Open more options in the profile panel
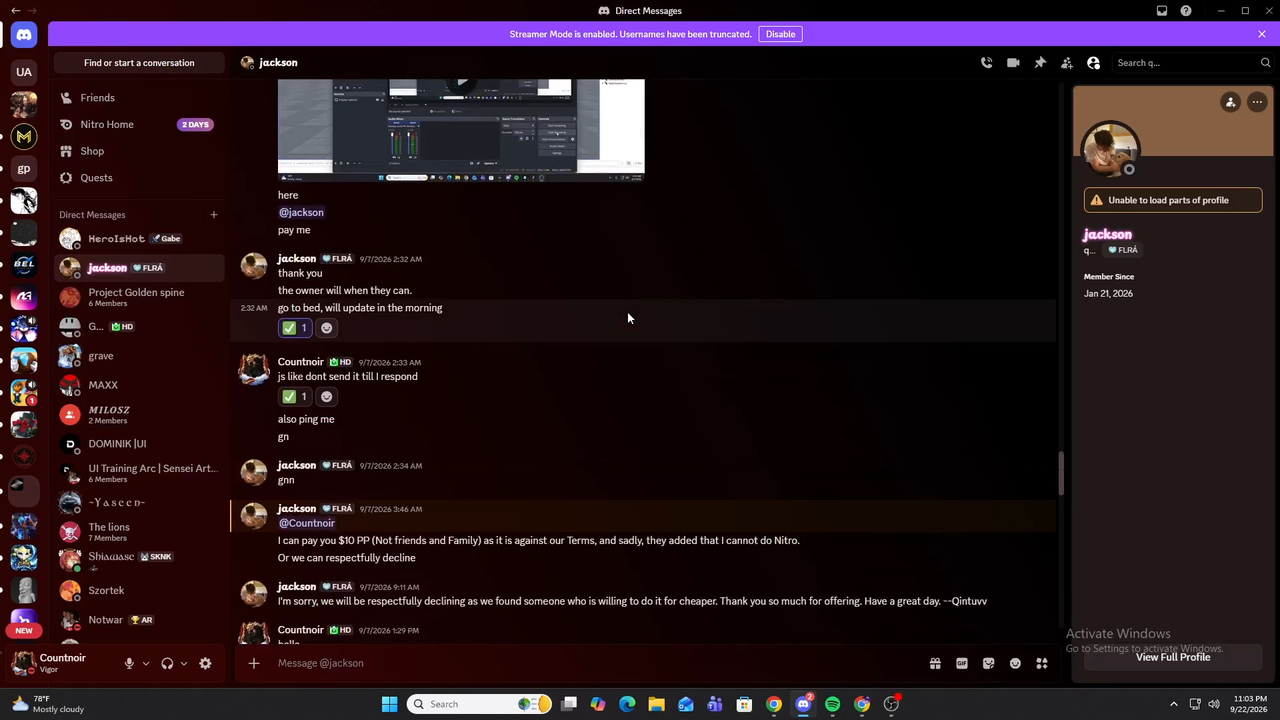This screenshot has width=1280, height=720. point(1257,102)
